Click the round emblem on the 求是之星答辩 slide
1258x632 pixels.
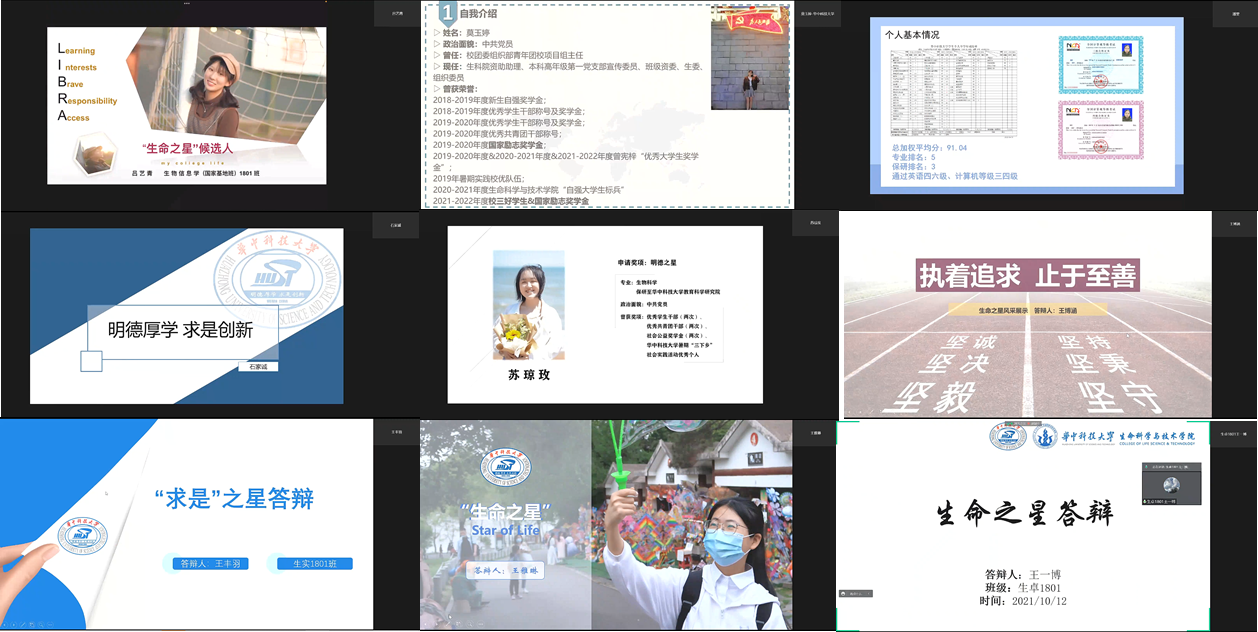(83, 536)
